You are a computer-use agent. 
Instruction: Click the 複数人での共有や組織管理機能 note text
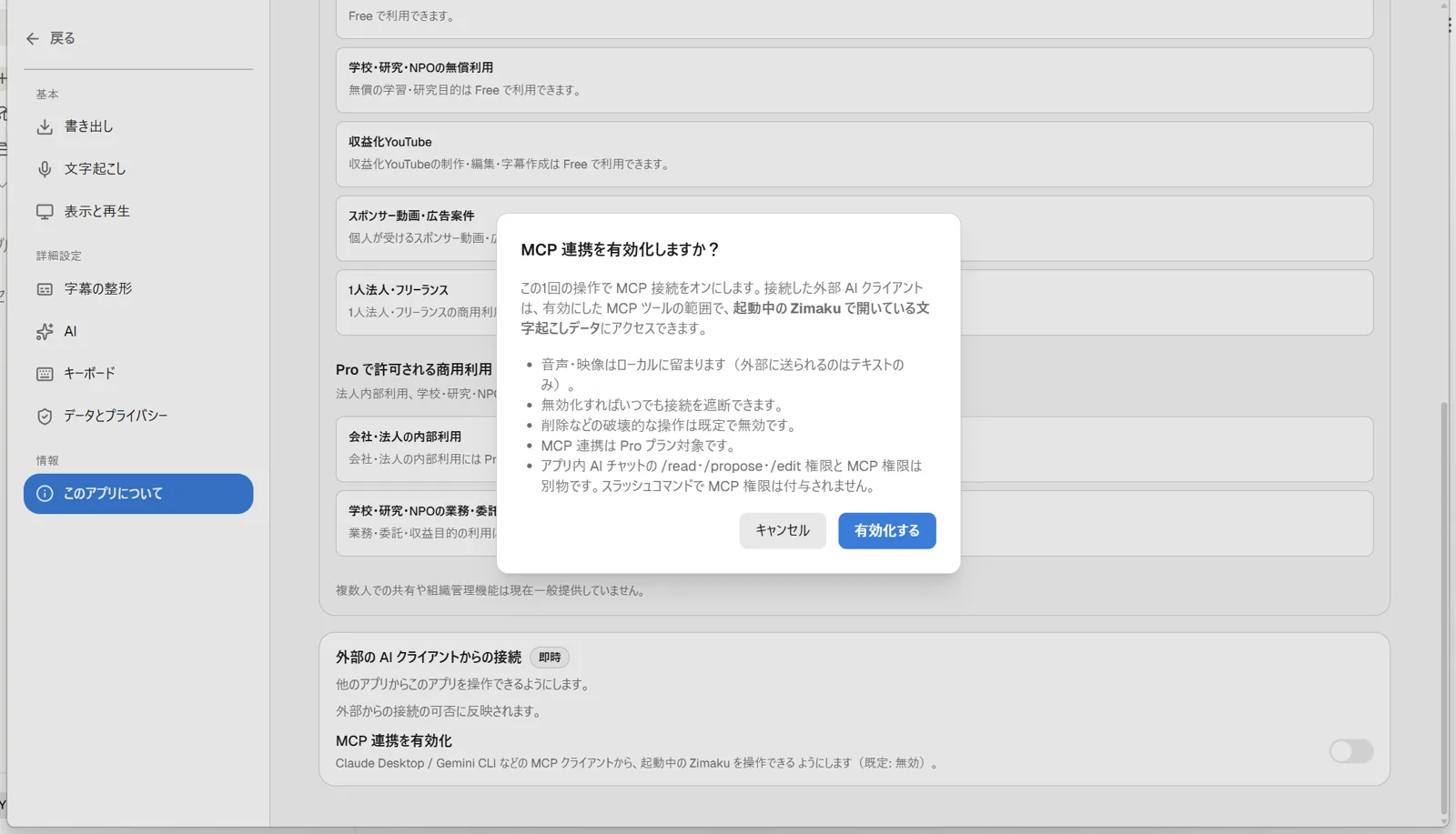(x=493, y=591)
